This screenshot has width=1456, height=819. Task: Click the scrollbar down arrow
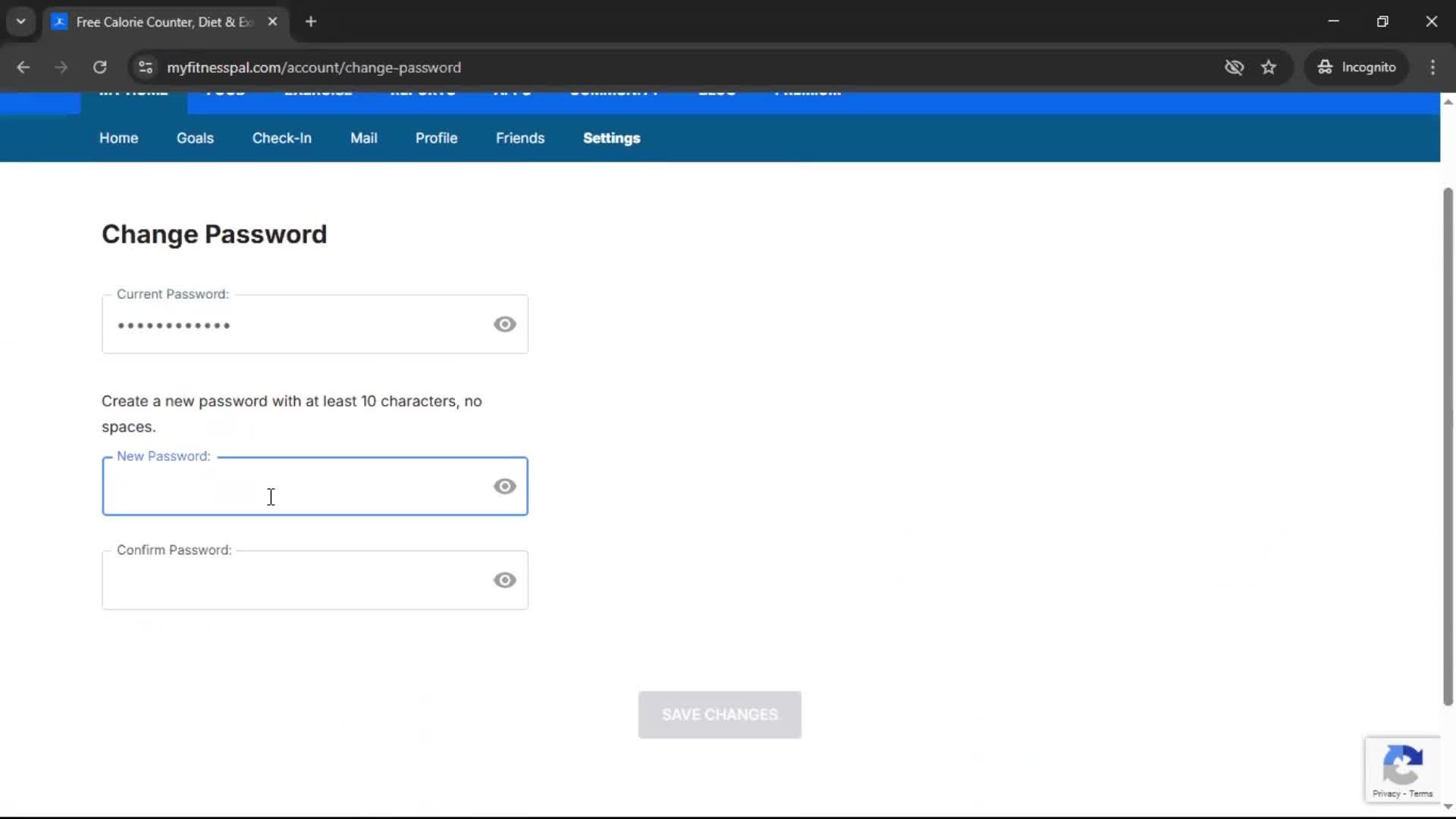pyautogui.click(x=1448, y=806)
